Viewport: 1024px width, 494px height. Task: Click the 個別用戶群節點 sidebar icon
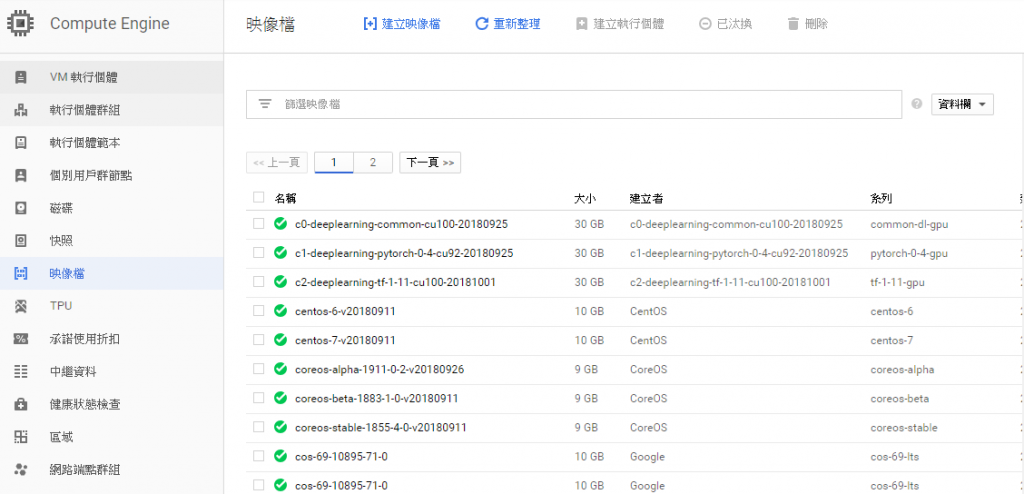coord(21,175)
